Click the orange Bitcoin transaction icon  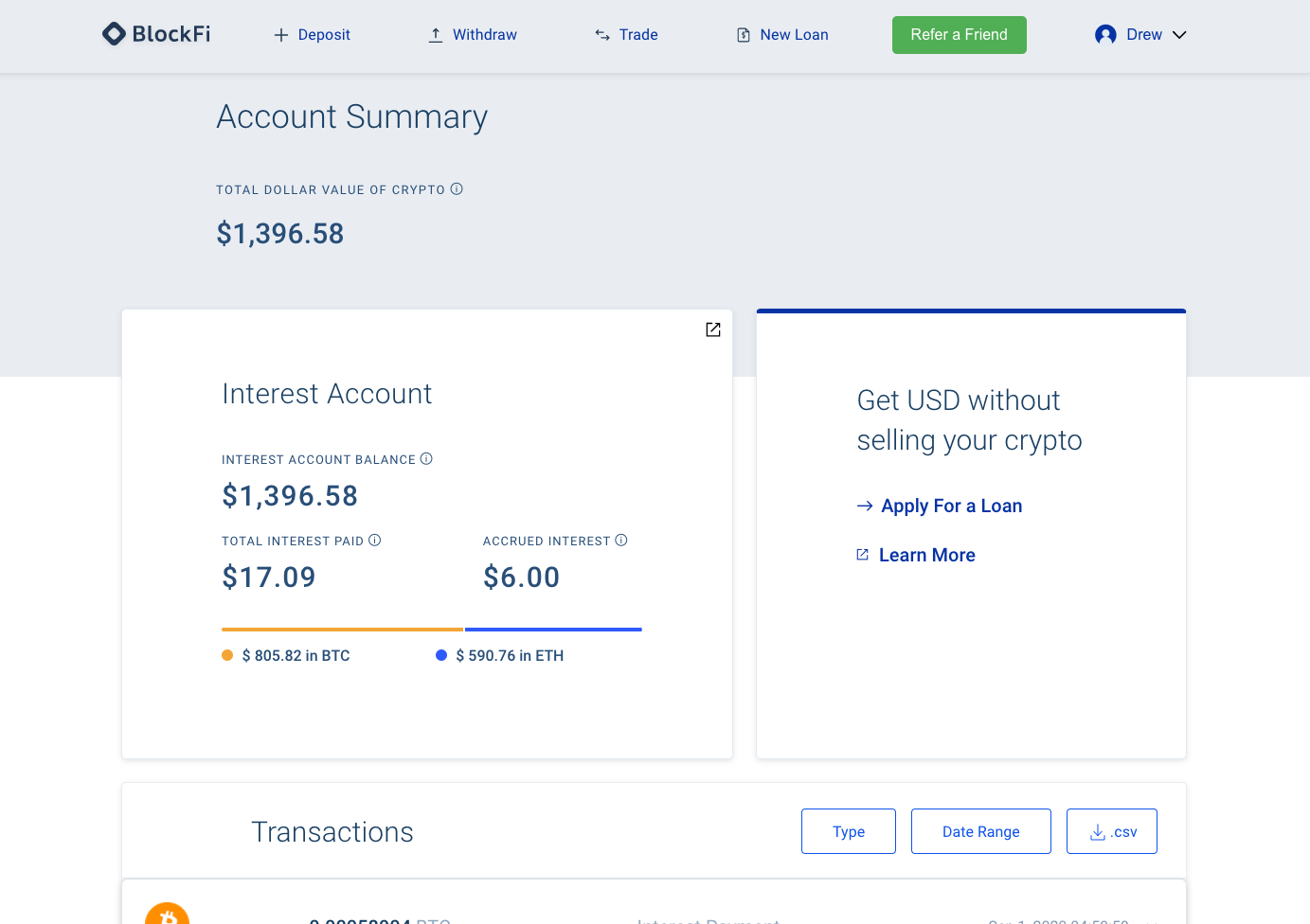(168, 915)
